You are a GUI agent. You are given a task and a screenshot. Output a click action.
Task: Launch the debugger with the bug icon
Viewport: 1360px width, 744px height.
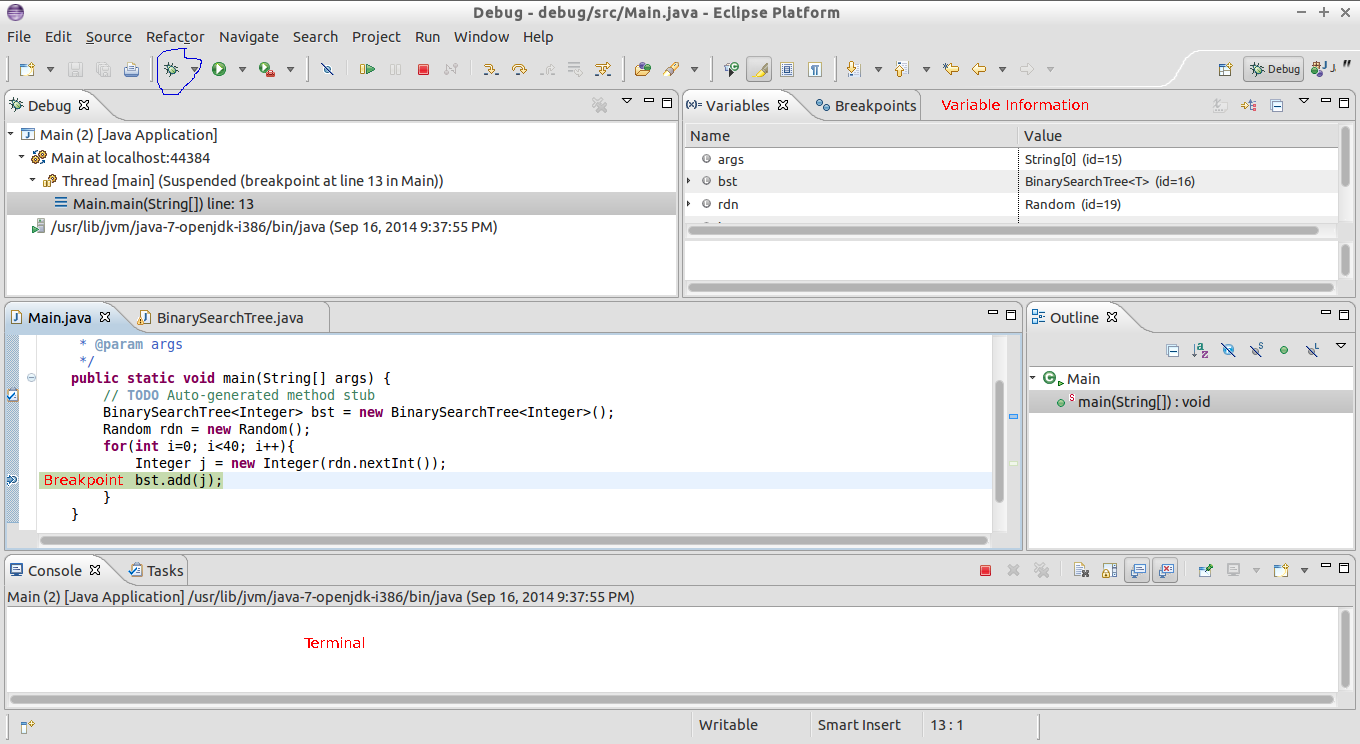(172, 68)
